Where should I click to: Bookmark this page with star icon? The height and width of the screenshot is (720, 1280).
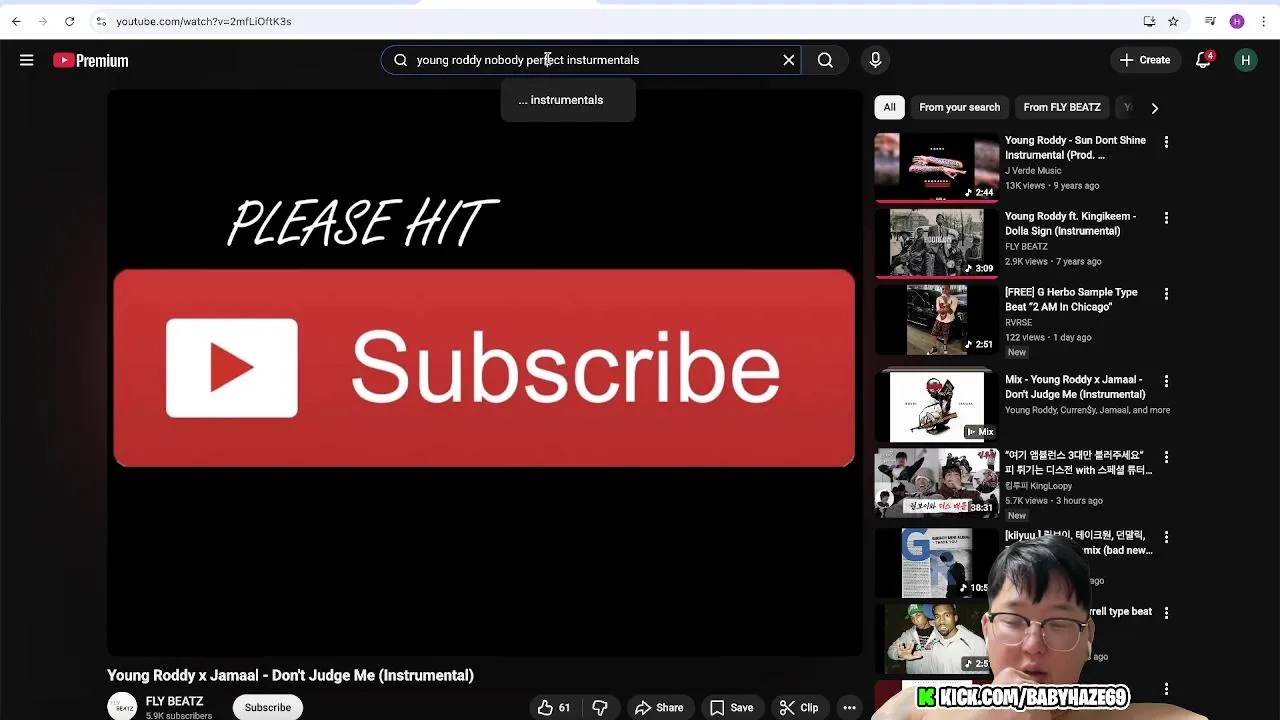(1173, 21)
